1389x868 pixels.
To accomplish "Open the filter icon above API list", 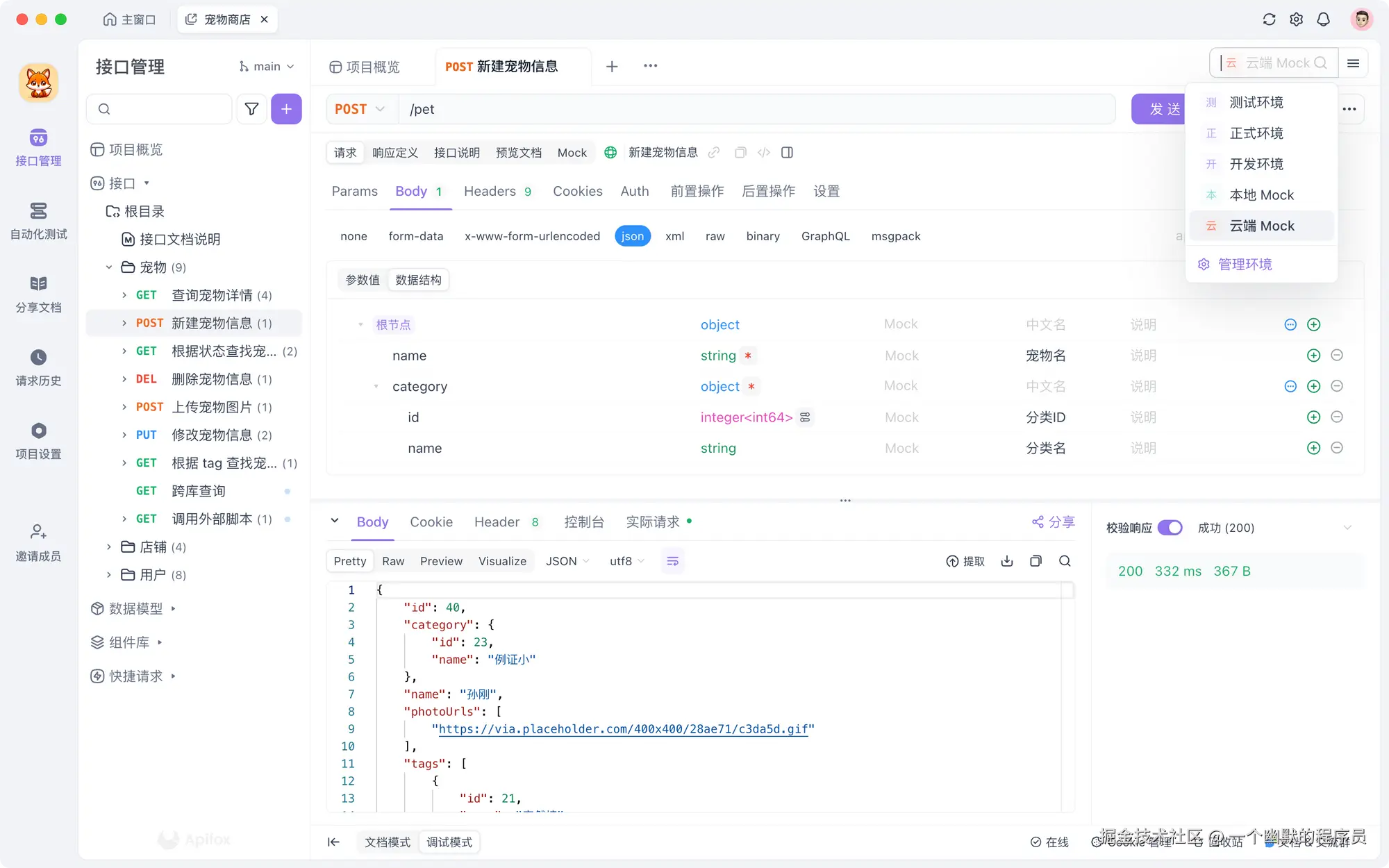I will click(251, 109).
